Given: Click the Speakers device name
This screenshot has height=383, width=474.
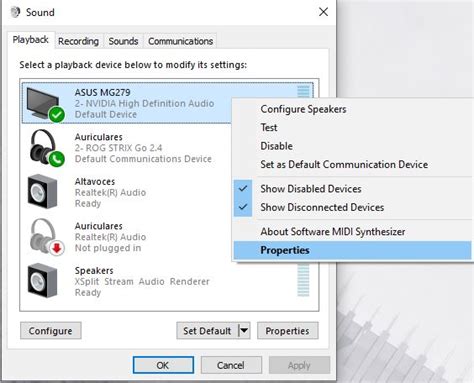Looking at the screenshot, I should [x=94, y=270].
